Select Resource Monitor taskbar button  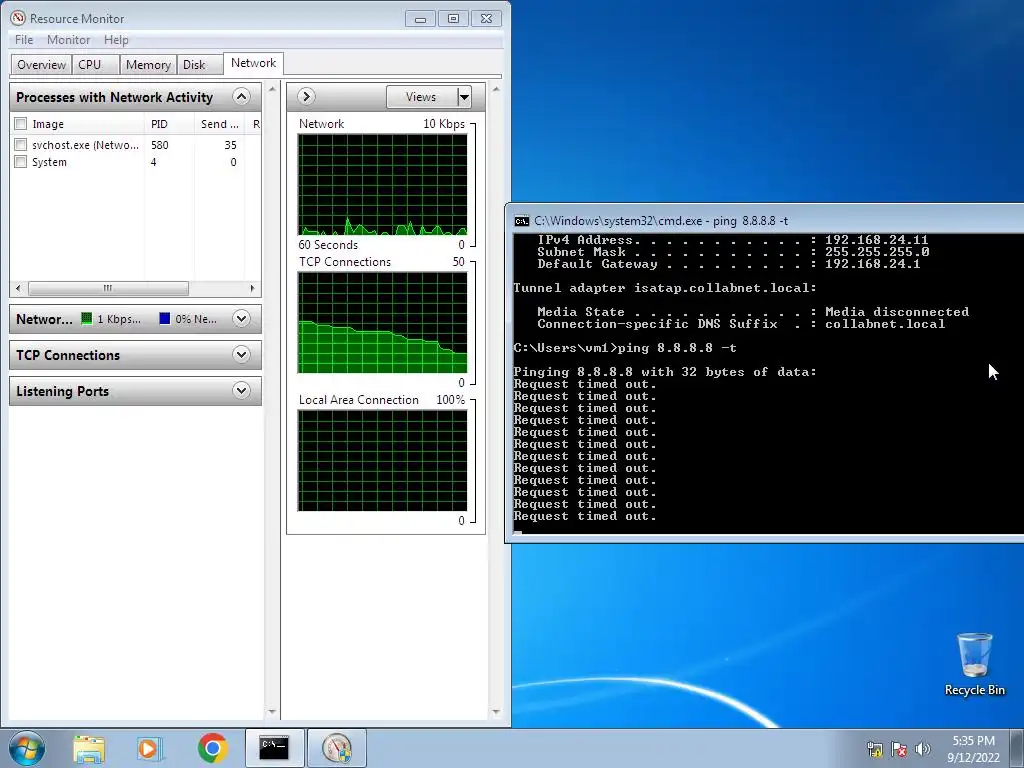click(336, 748)
